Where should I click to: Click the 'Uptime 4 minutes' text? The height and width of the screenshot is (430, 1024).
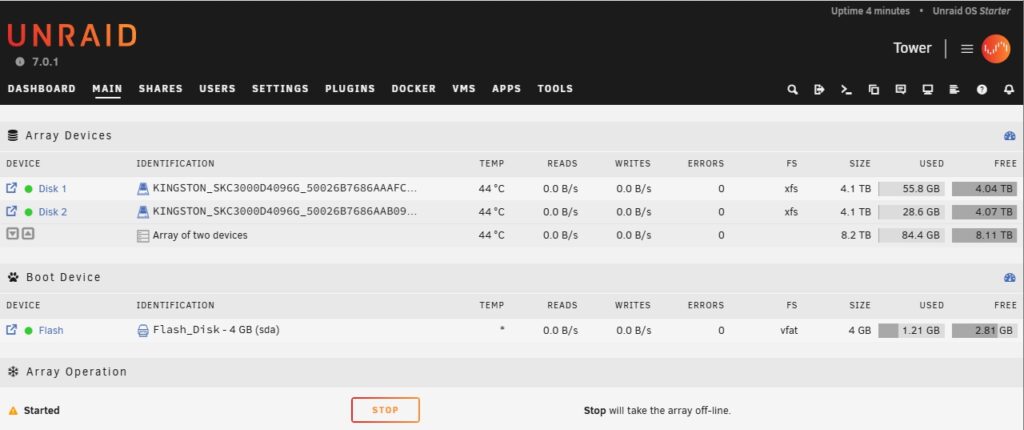(870, 11)
